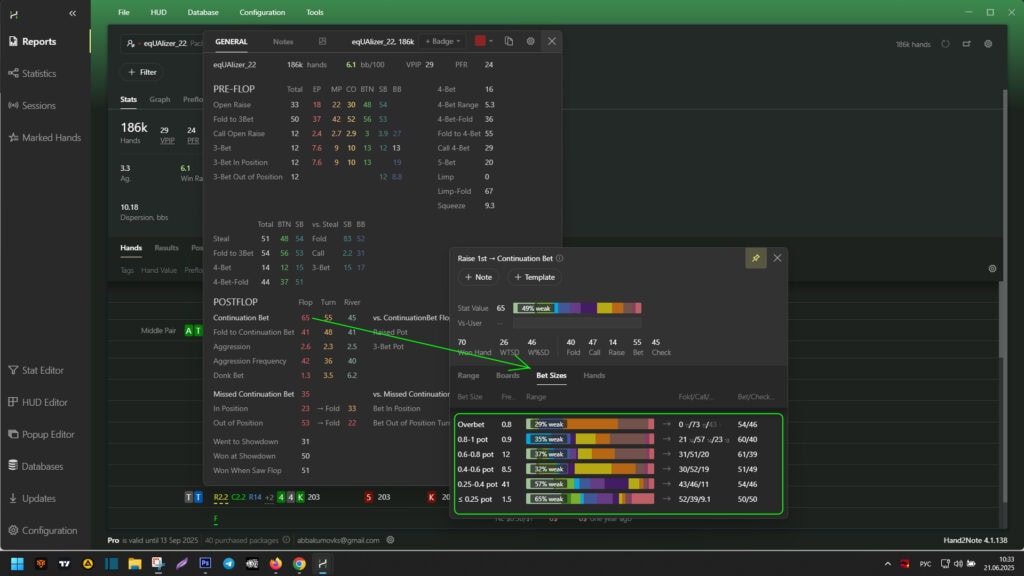Open the Configuration menu
The height and width of the screenshot is (576, 1024).
(x=262, y=12)
